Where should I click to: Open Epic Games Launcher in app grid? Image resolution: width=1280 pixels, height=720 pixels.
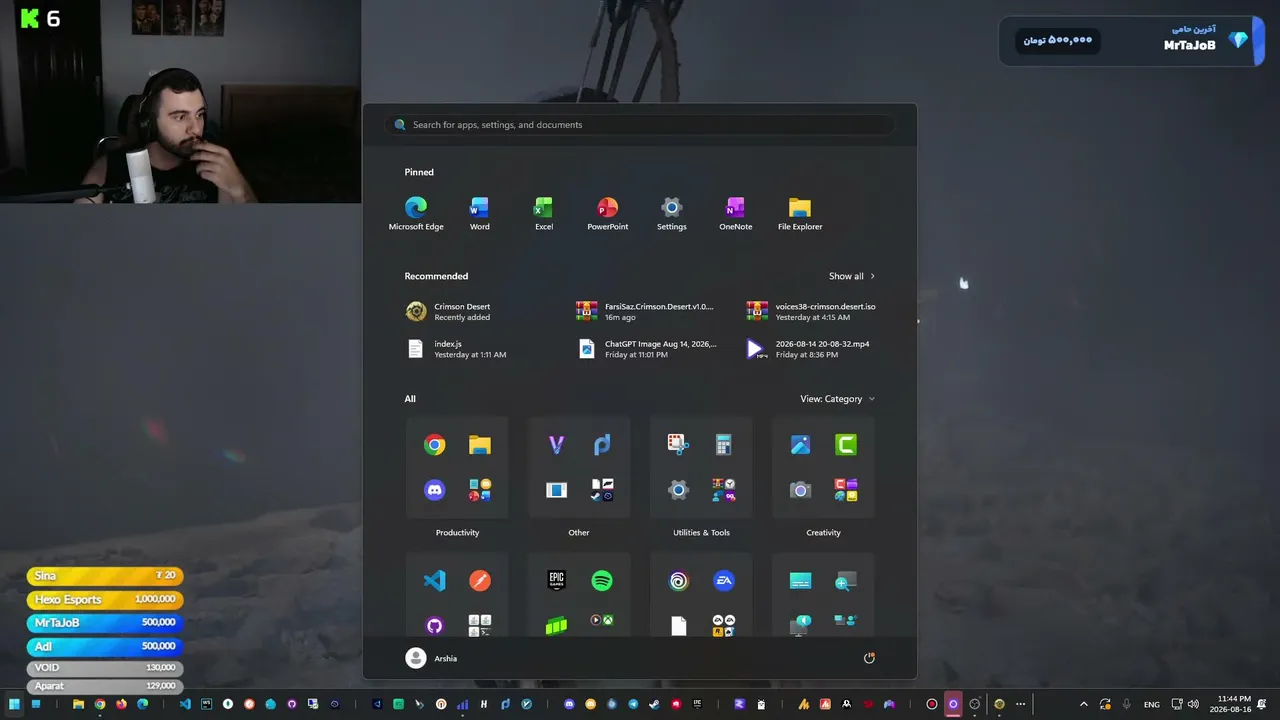556,581
